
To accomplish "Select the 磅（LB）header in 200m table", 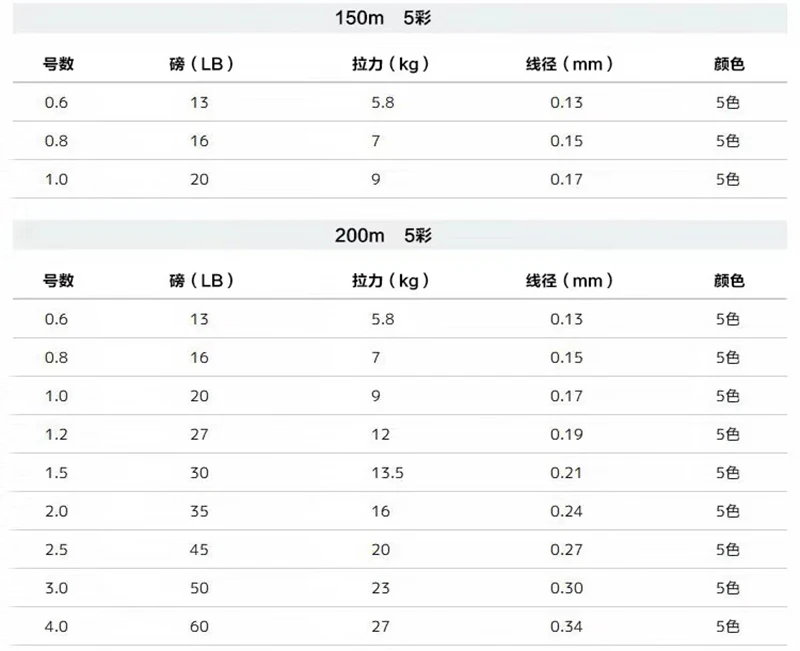I will [x=202, y=281].
